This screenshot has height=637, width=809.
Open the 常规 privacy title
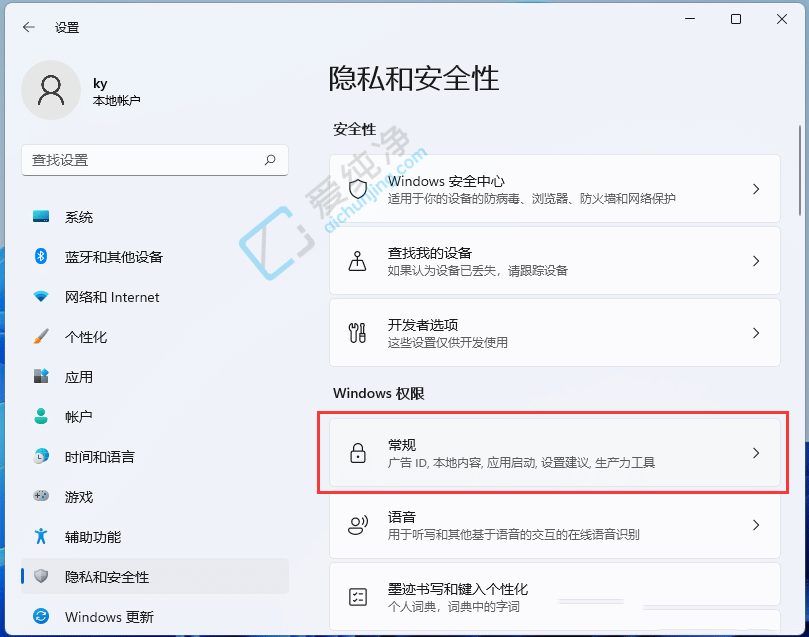click(402, 445)
